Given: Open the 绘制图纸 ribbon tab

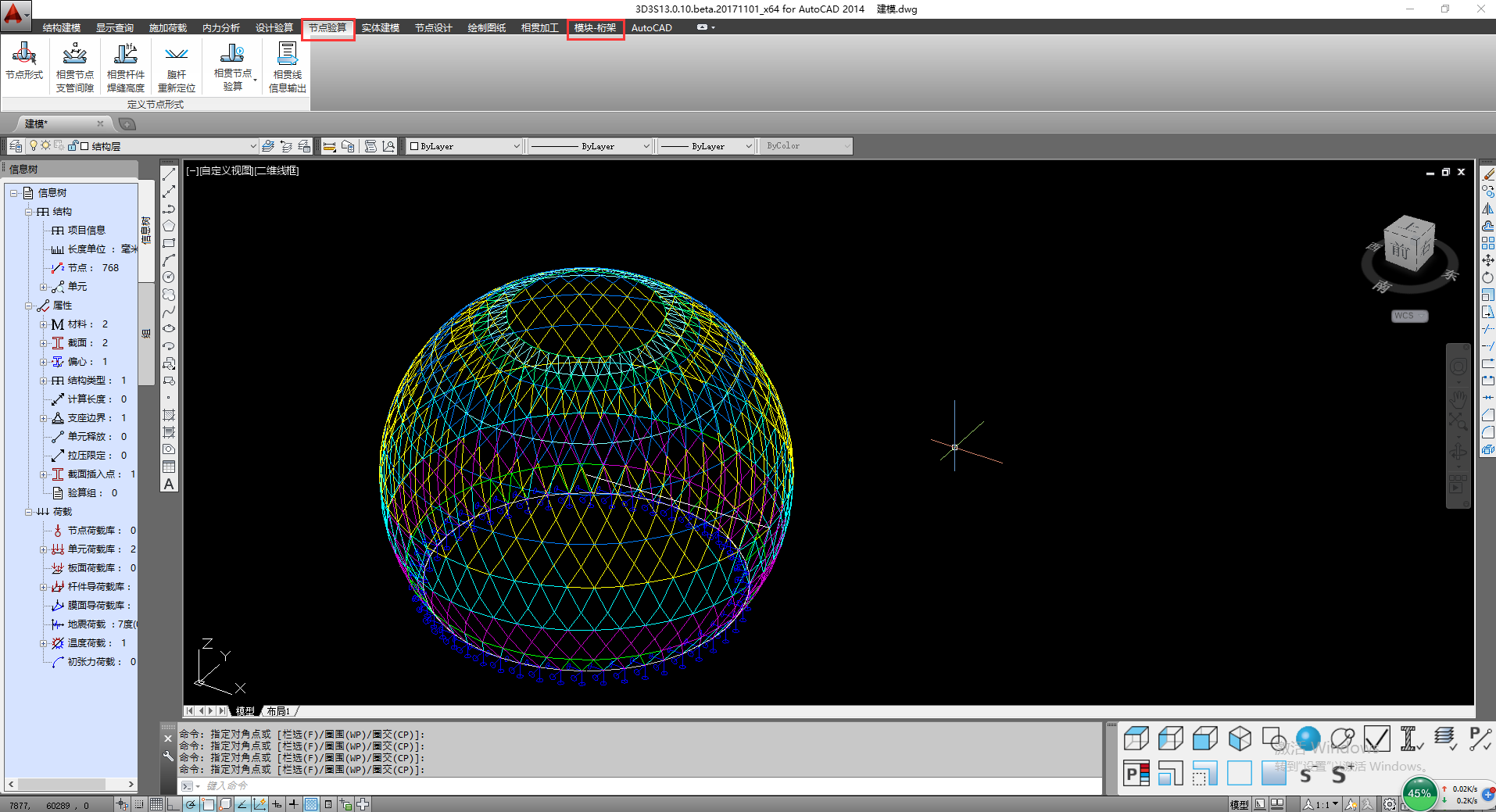Looking at the screenshot, I should point(487,27).
